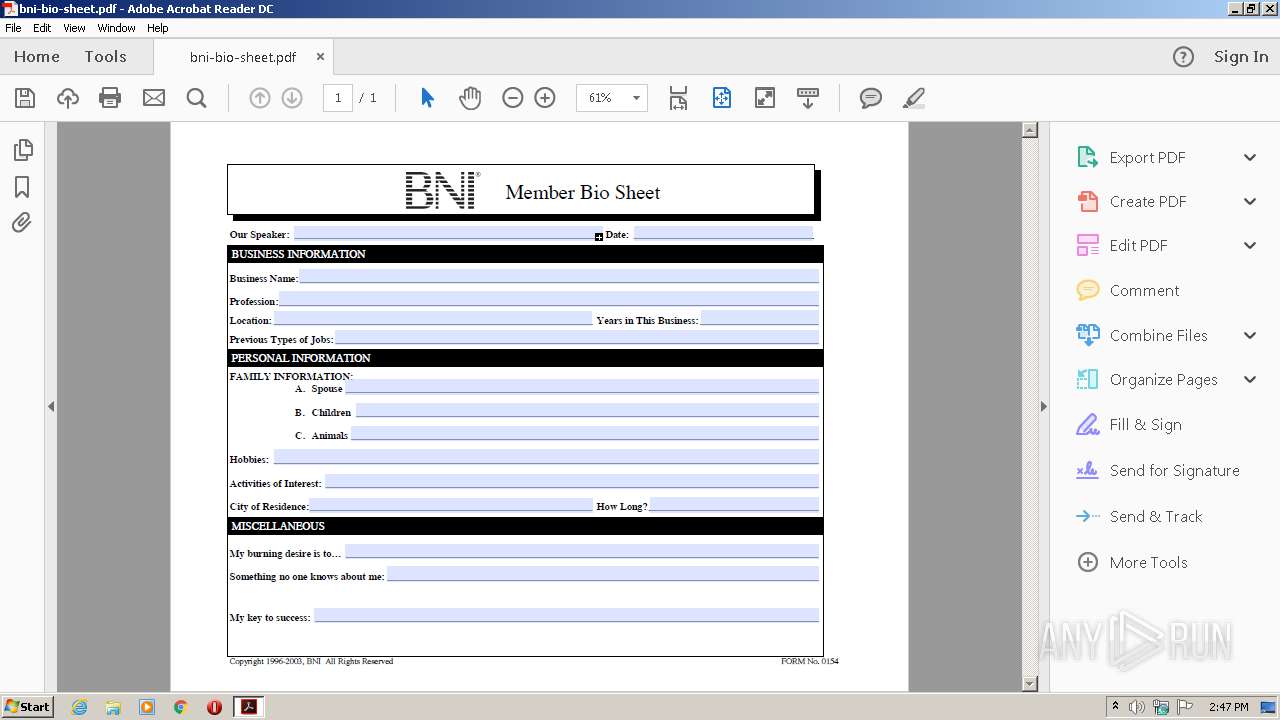Close the bni-bio-sheet.pdf tab

pyautogui.click(x=320, y=57)
